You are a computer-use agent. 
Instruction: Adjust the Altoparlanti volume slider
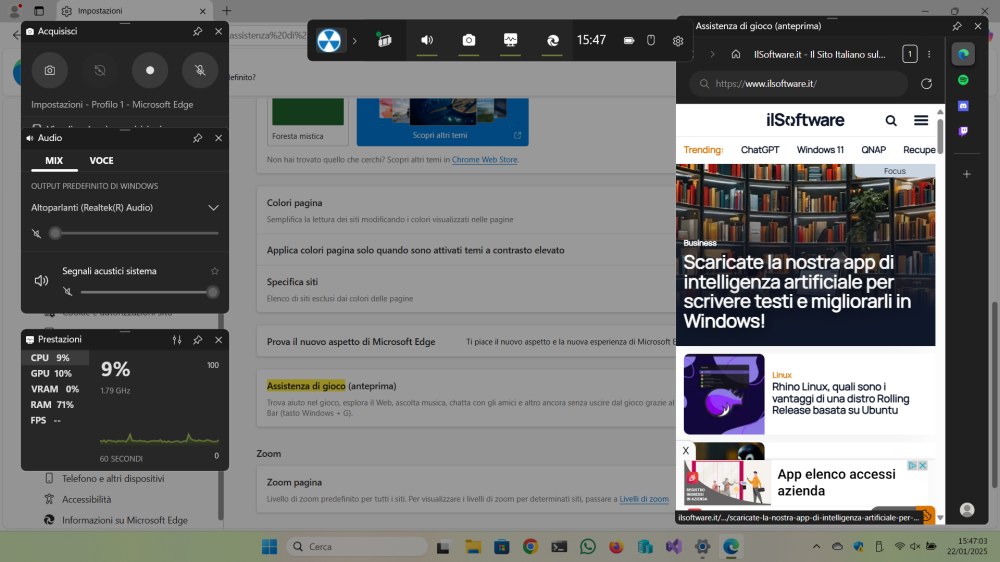click(x=134, y=233)
